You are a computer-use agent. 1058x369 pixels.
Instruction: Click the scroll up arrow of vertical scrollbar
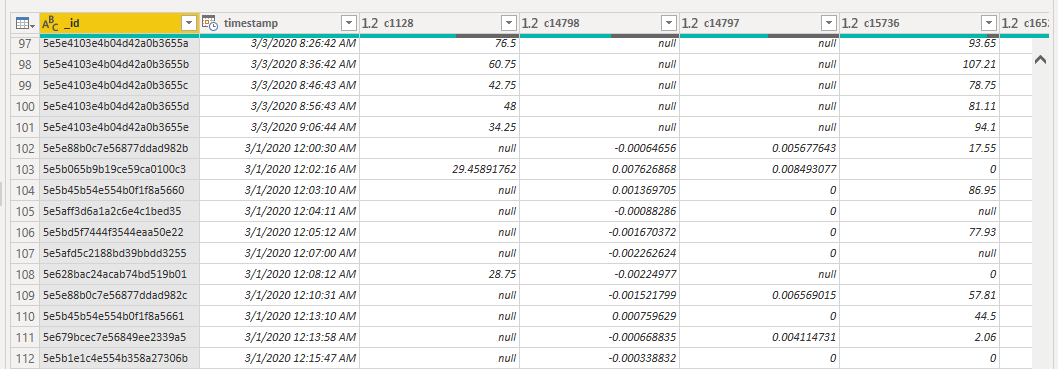[x=1040, y=60]
